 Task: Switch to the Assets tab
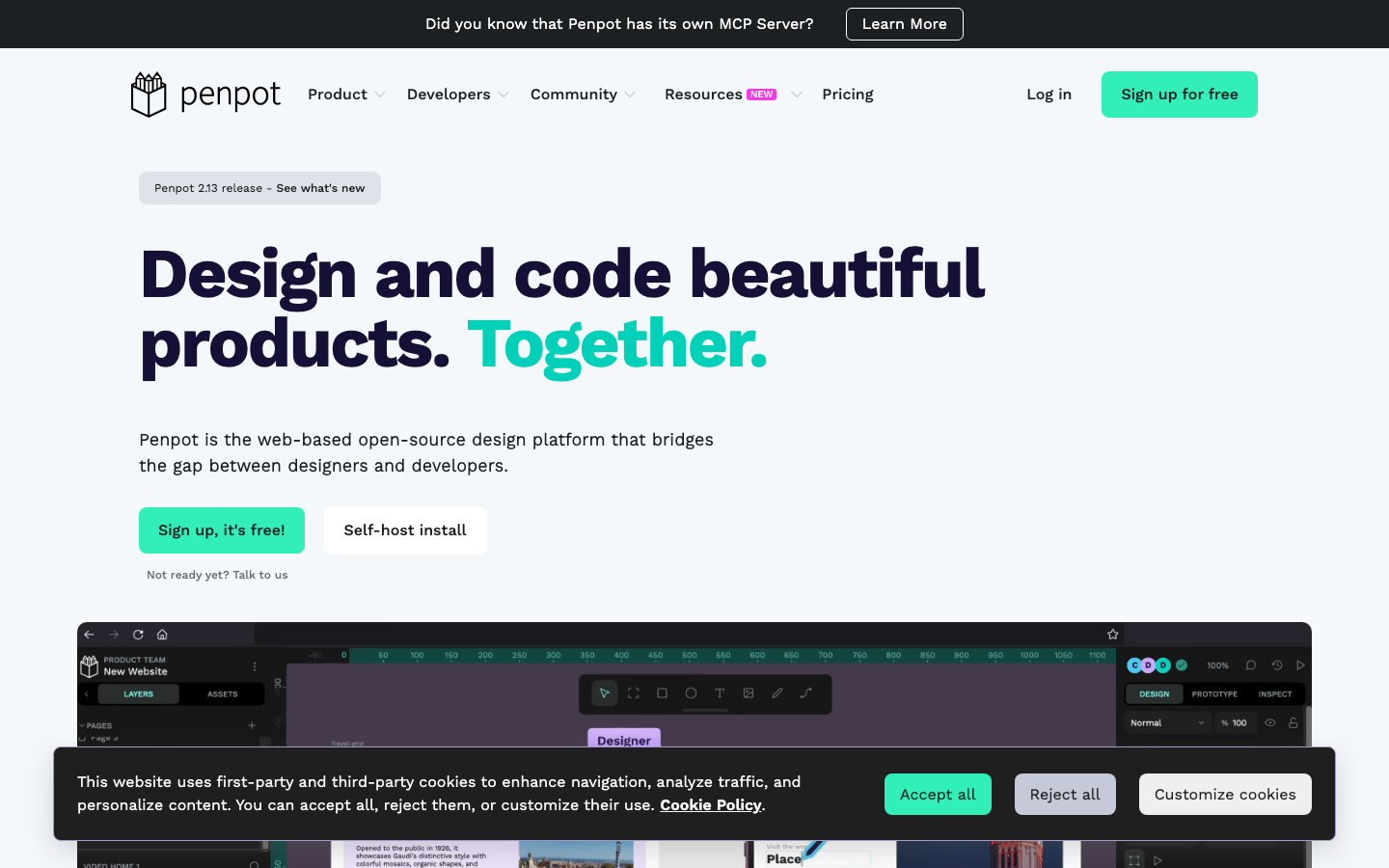tap(222, 693)
